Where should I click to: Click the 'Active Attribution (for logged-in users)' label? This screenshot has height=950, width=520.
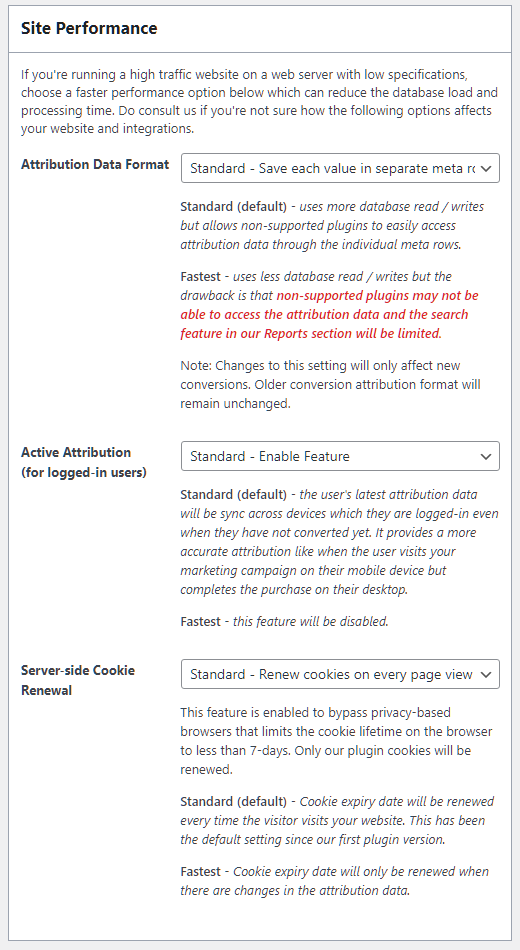(x=84, y=462)
